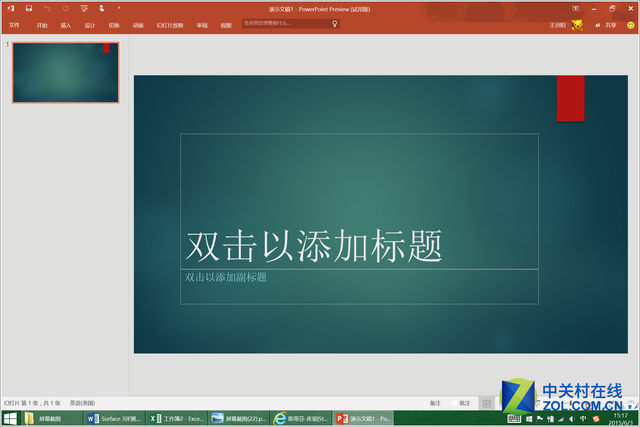Switch to the 动画 (Animations) ribbon tab
The height and width of the screenshot is (427, 640).
tap(138, 25)
